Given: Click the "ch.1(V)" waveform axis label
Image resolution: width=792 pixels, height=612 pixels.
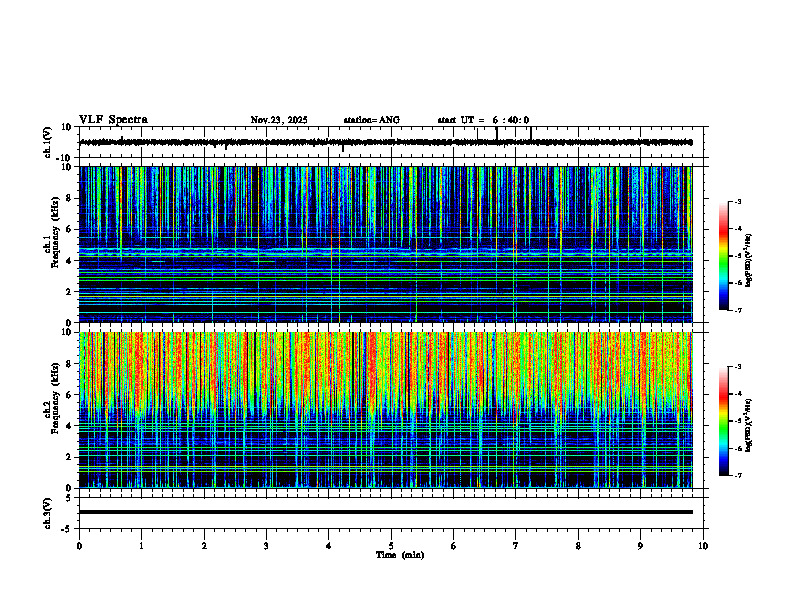Looking at the screenshot, I should [48, 142].
